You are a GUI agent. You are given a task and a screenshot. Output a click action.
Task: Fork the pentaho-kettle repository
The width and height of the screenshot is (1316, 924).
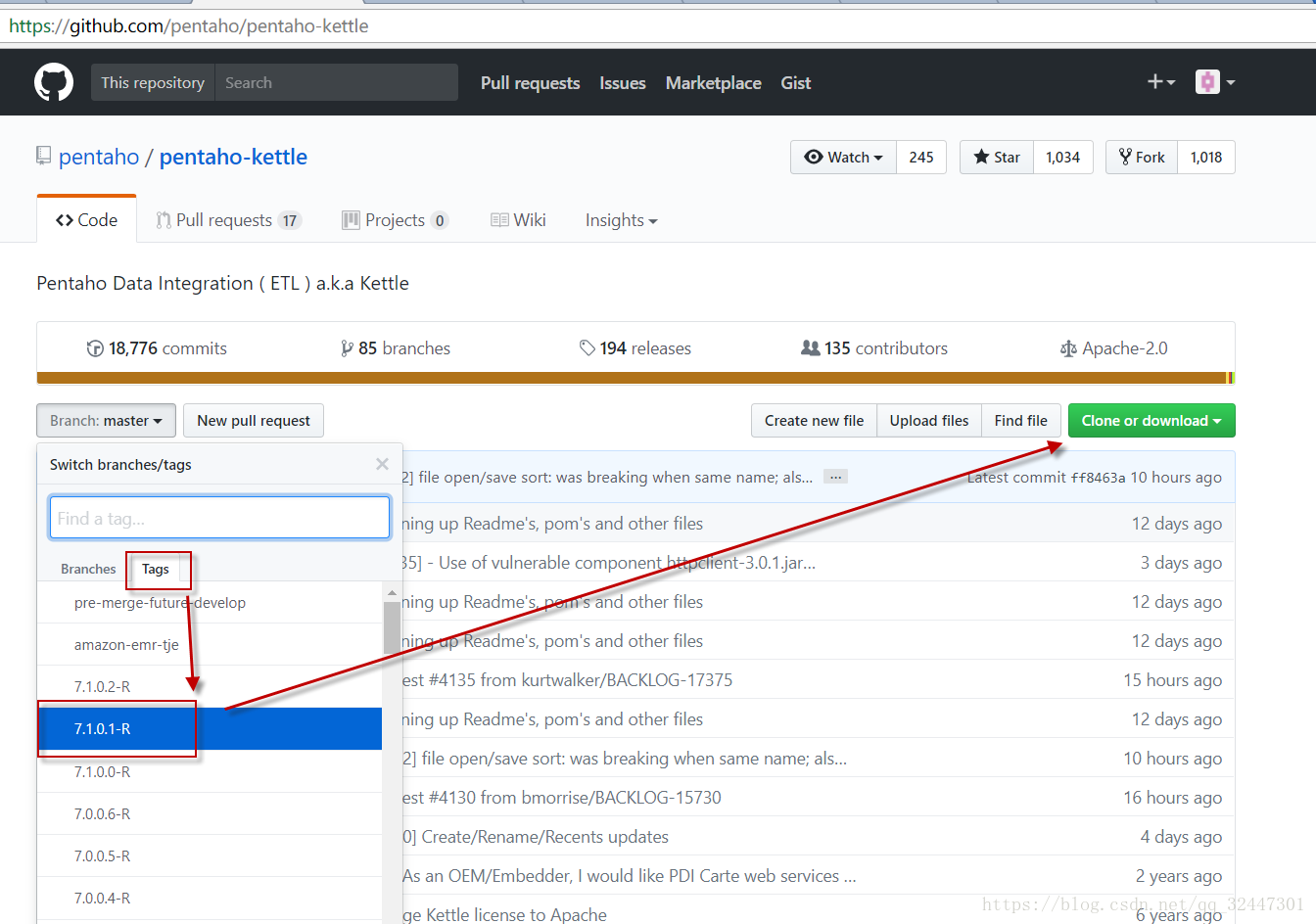coord(1142,157)
